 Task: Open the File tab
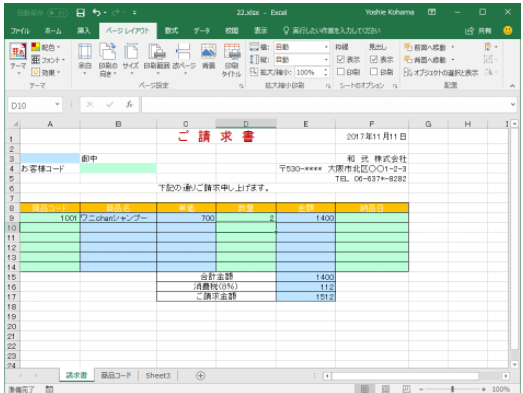point(20,31)
